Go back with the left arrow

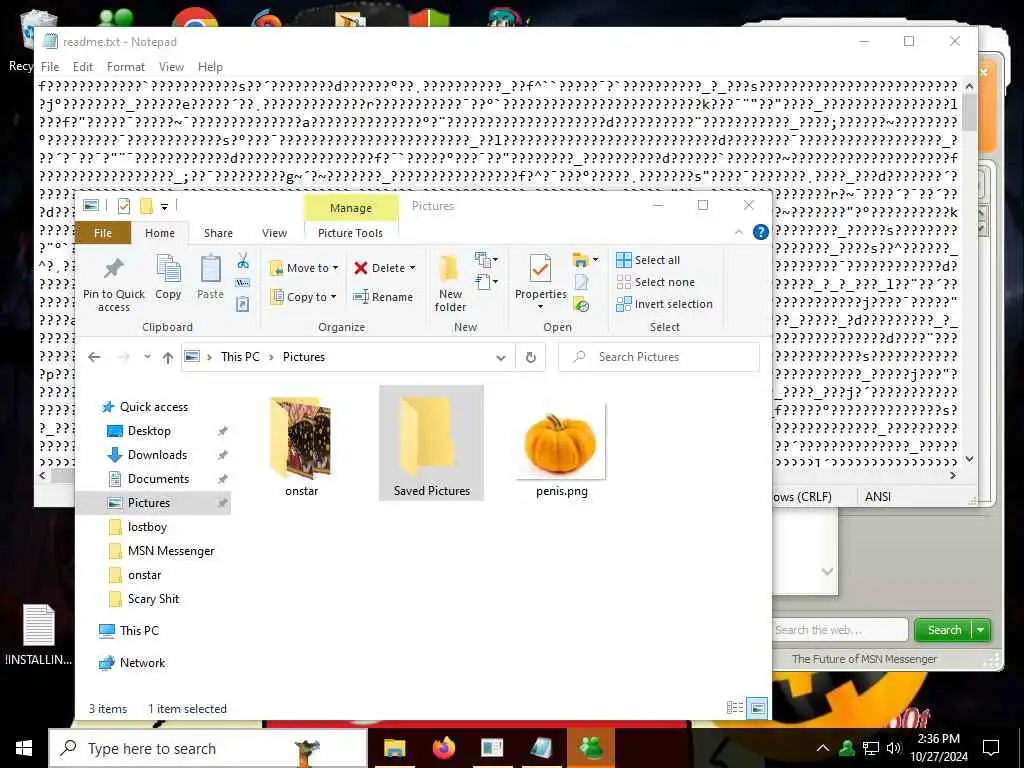[94, 357]
